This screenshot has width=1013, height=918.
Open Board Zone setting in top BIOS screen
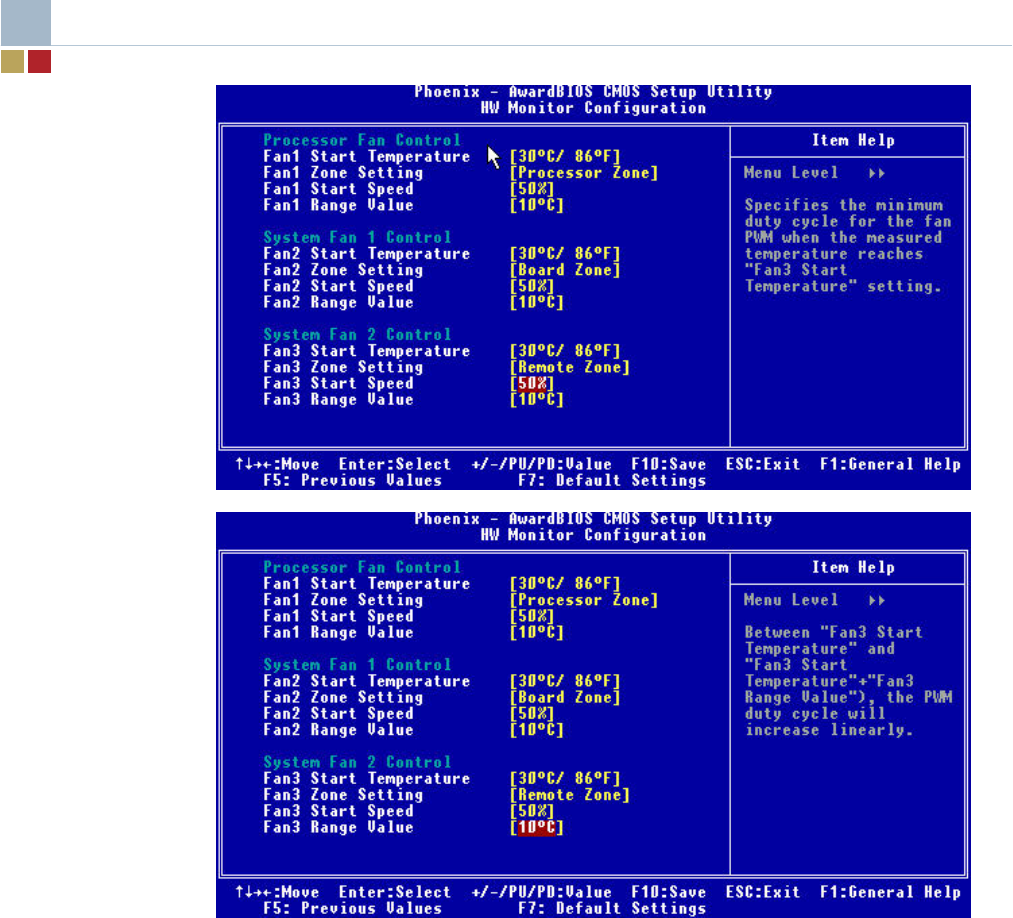[565, 269]
